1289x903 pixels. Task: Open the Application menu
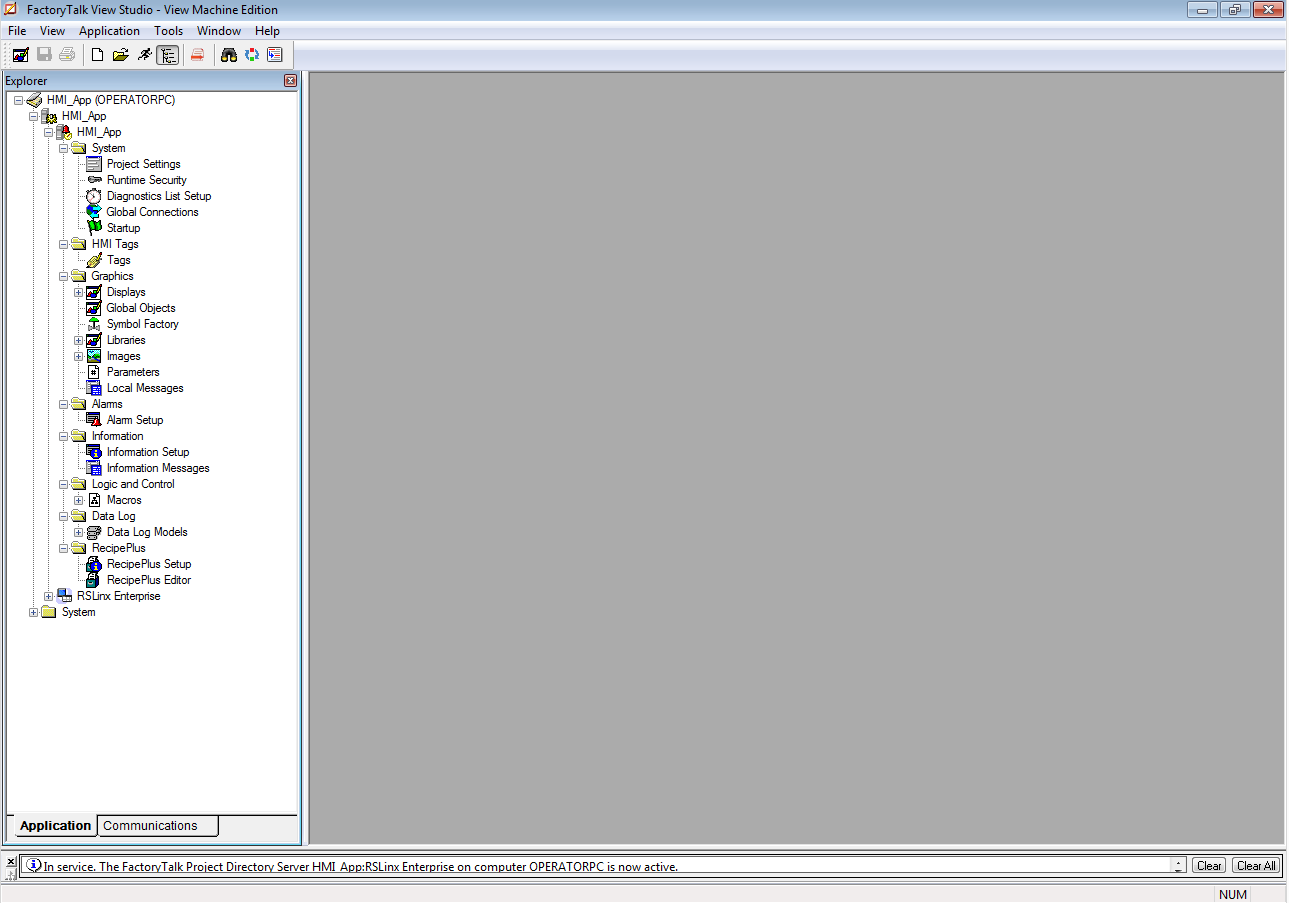pyautogui.click(x=109, y=31)
